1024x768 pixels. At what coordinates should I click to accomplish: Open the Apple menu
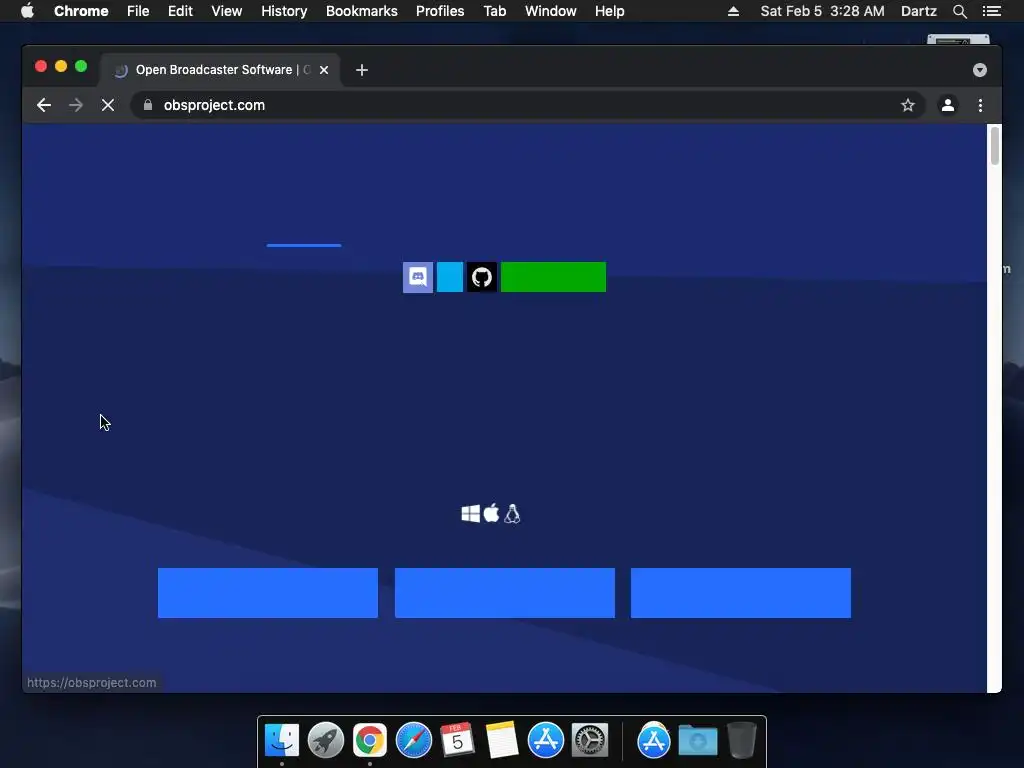tap(27, 11)
